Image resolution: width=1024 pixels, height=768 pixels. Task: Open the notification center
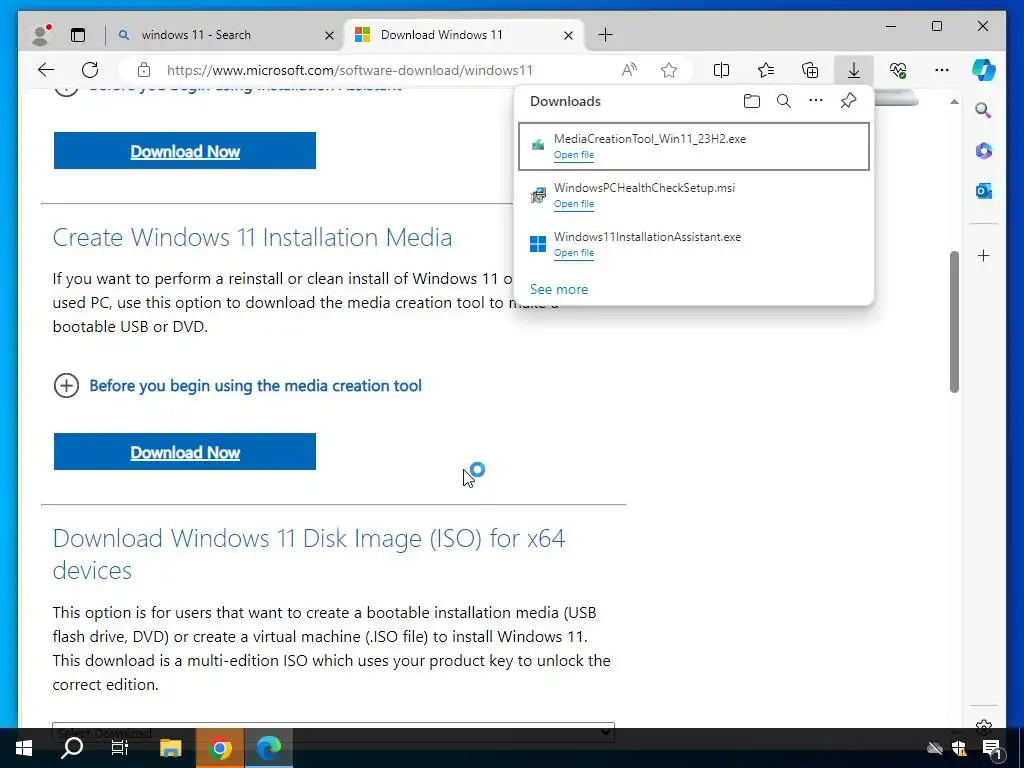993,749
